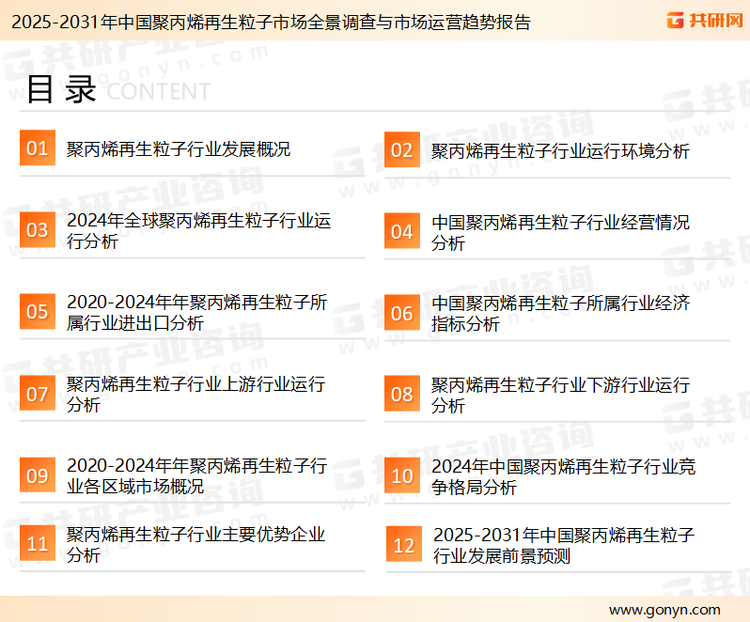
Task: Click the orange 03 number badge
Action: coord(37,230)
